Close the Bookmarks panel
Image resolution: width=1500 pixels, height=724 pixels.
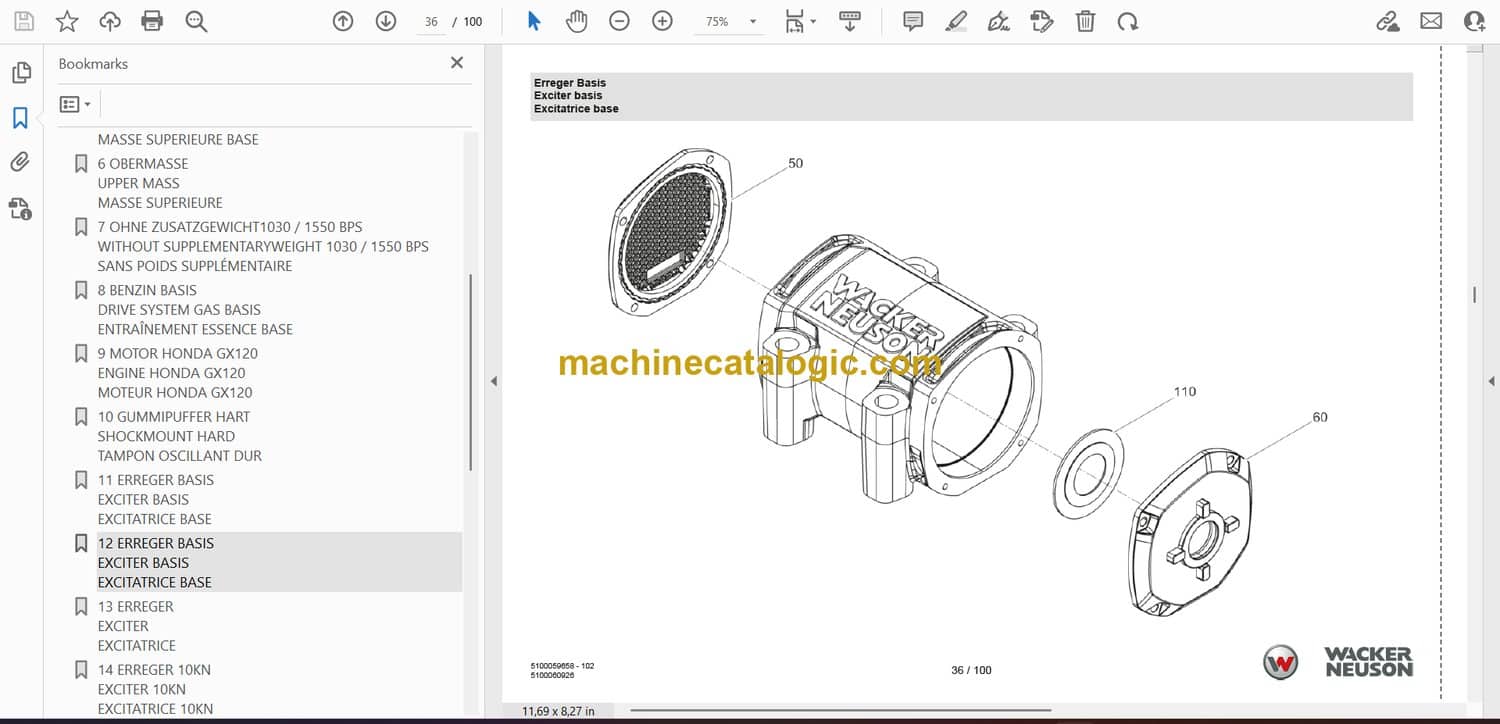[457, 62]
